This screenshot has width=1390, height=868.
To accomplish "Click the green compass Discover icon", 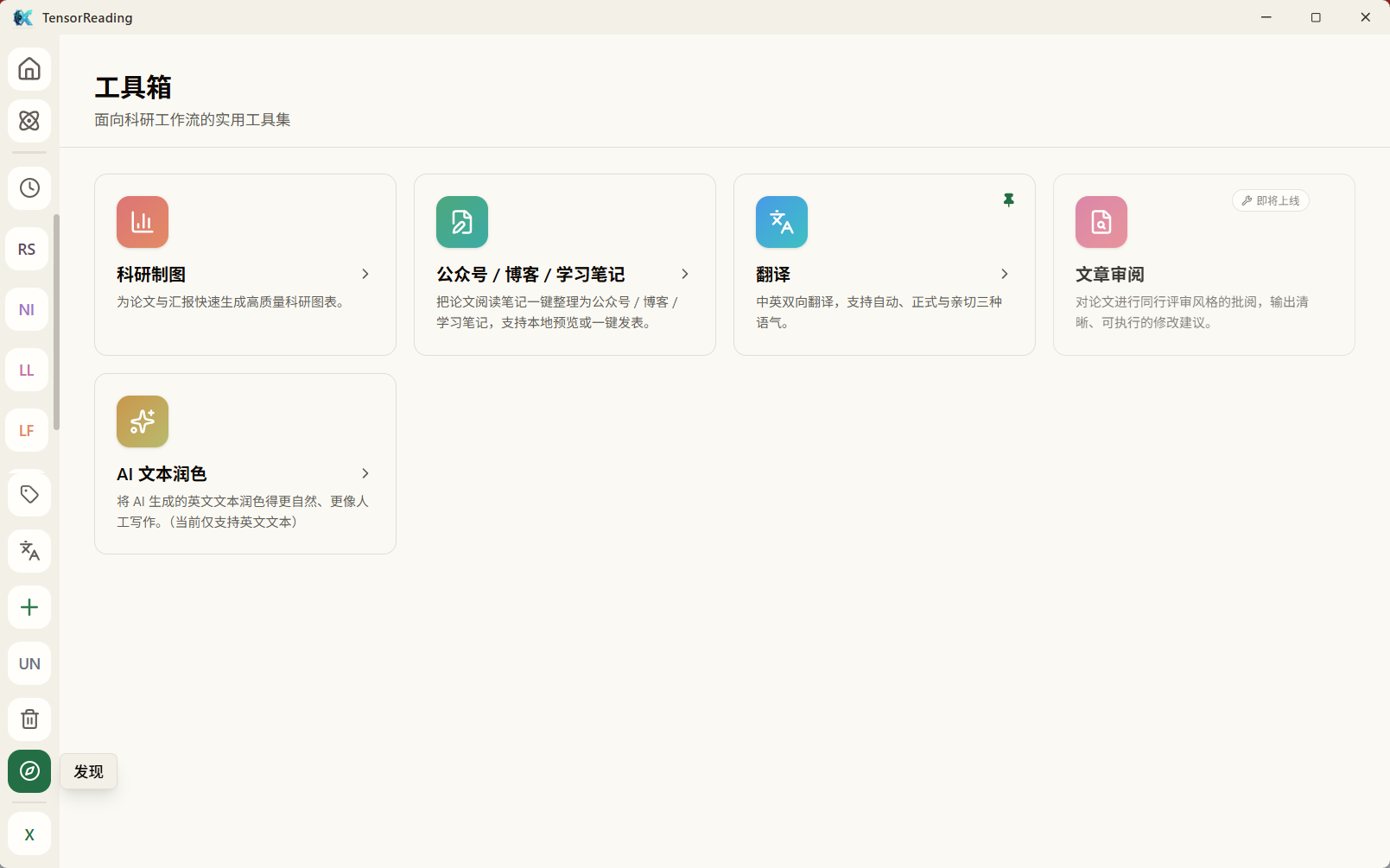I will point(29,771).
